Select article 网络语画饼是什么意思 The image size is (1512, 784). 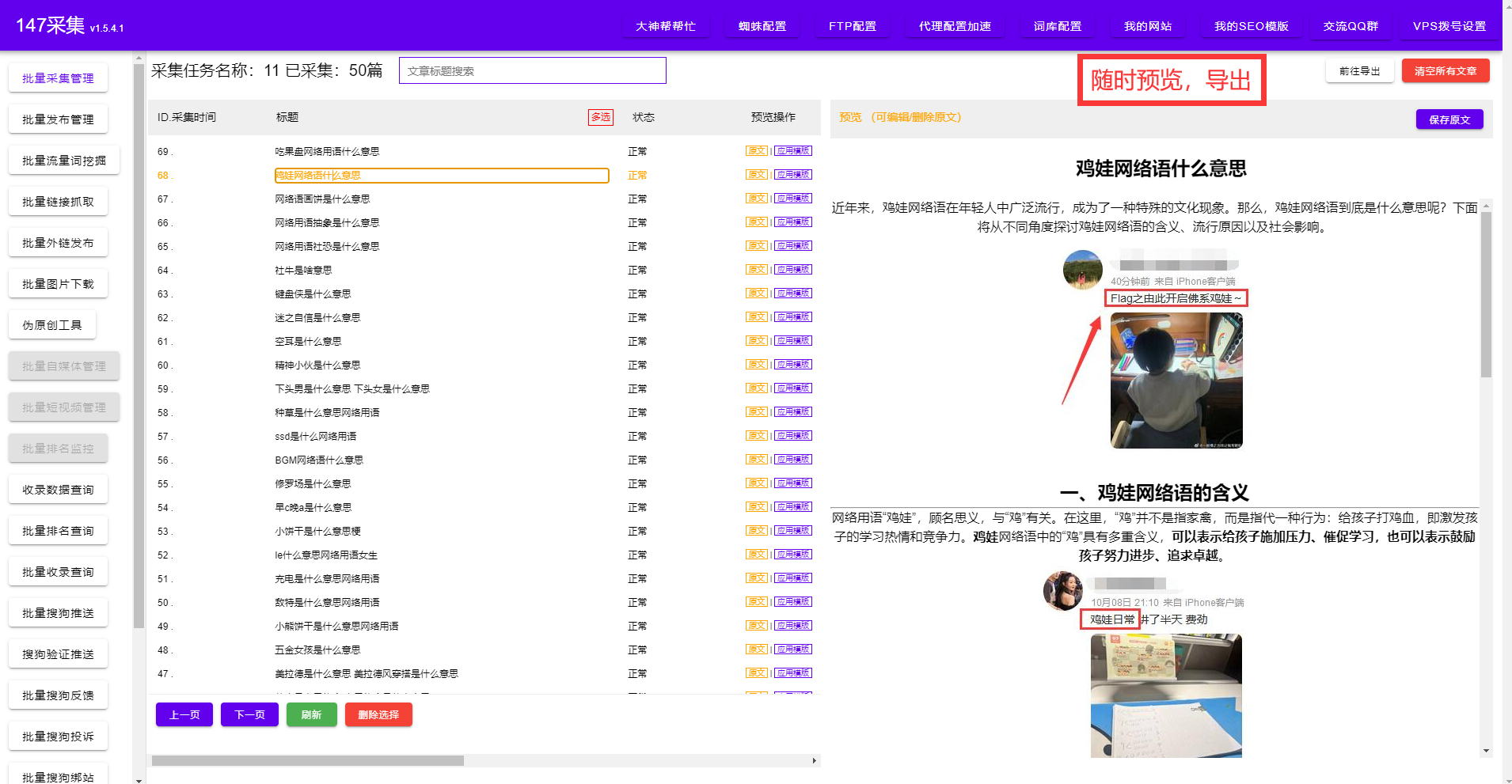coord(322,199)
